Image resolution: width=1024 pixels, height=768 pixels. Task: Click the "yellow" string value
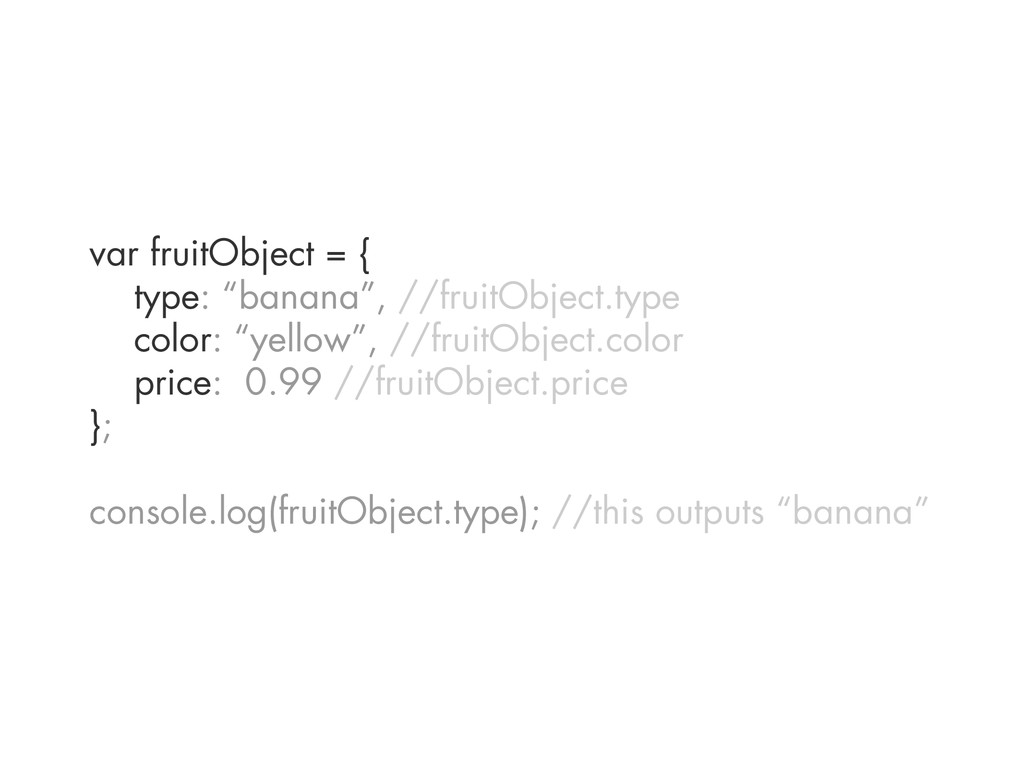(x=300, y=340)
